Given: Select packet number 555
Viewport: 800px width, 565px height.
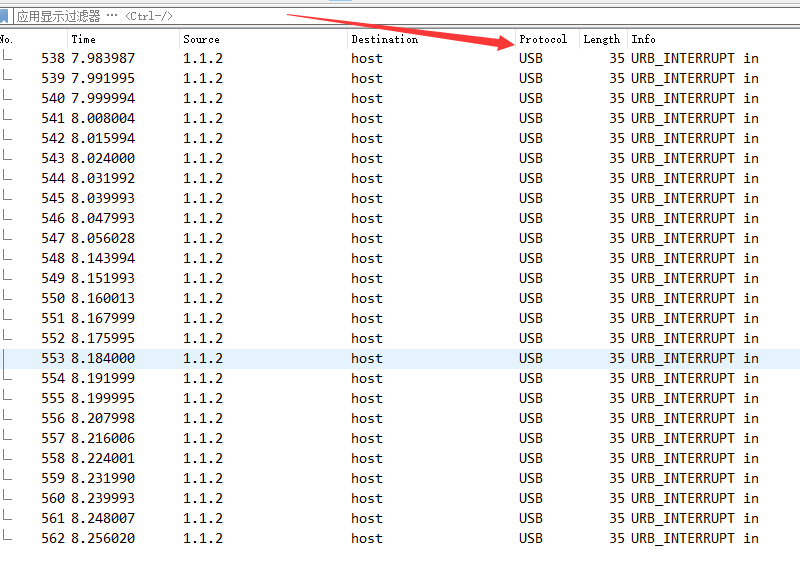Looking at the screenshot, I should tap(400, 398).
